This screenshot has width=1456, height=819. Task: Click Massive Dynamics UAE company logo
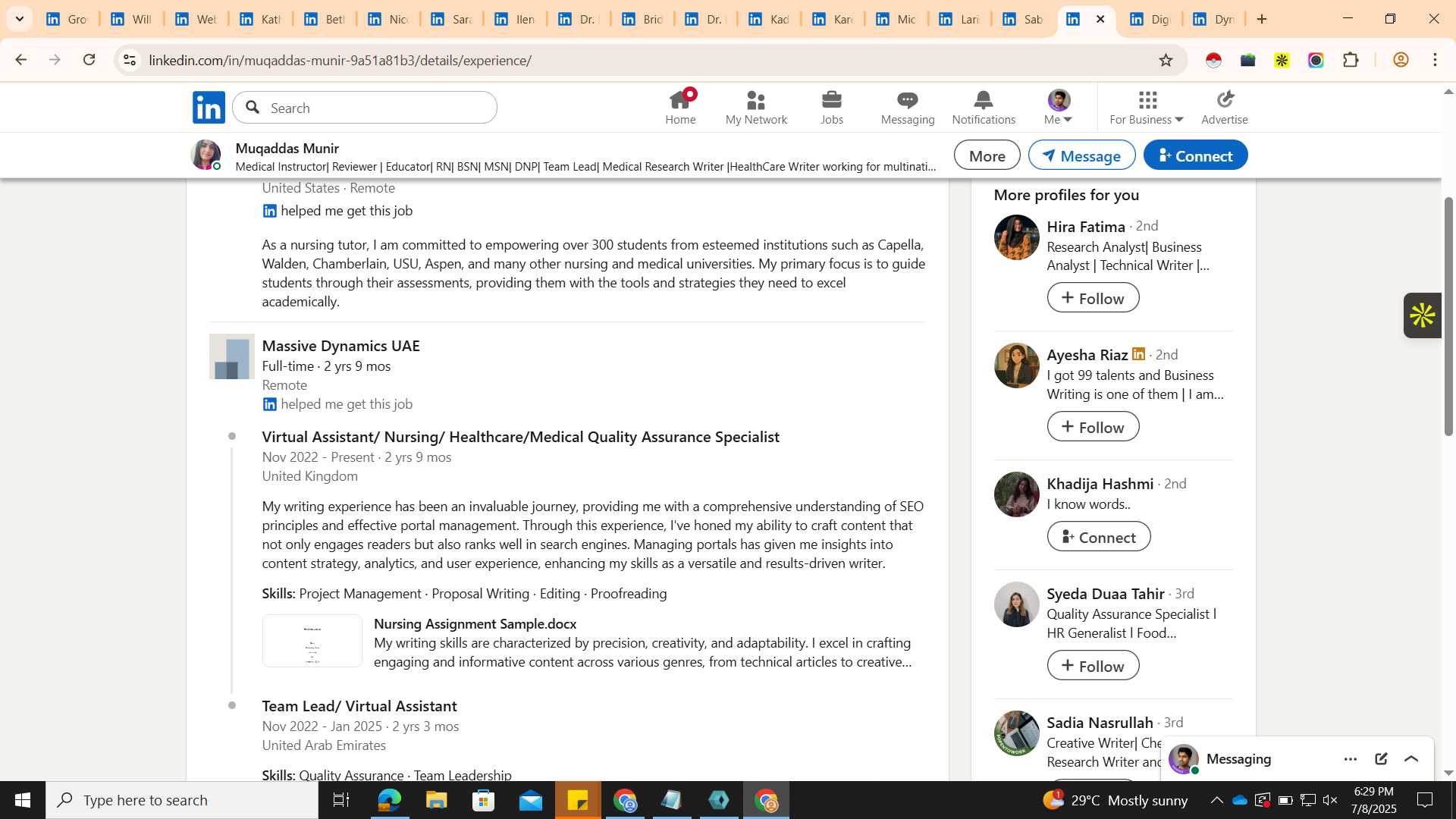point(231,356)
